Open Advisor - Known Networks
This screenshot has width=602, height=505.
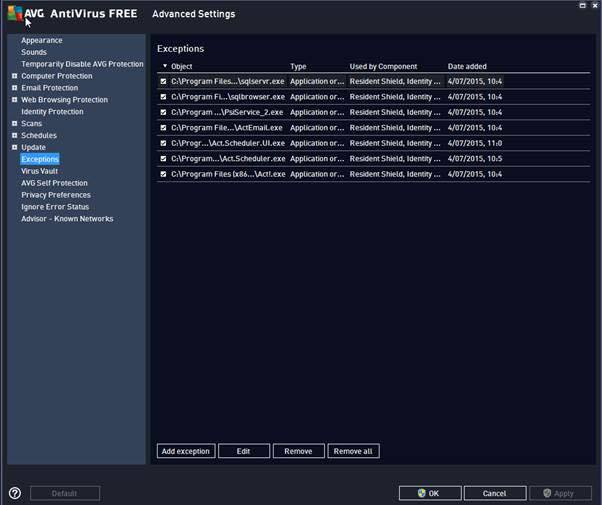point(67,219)
